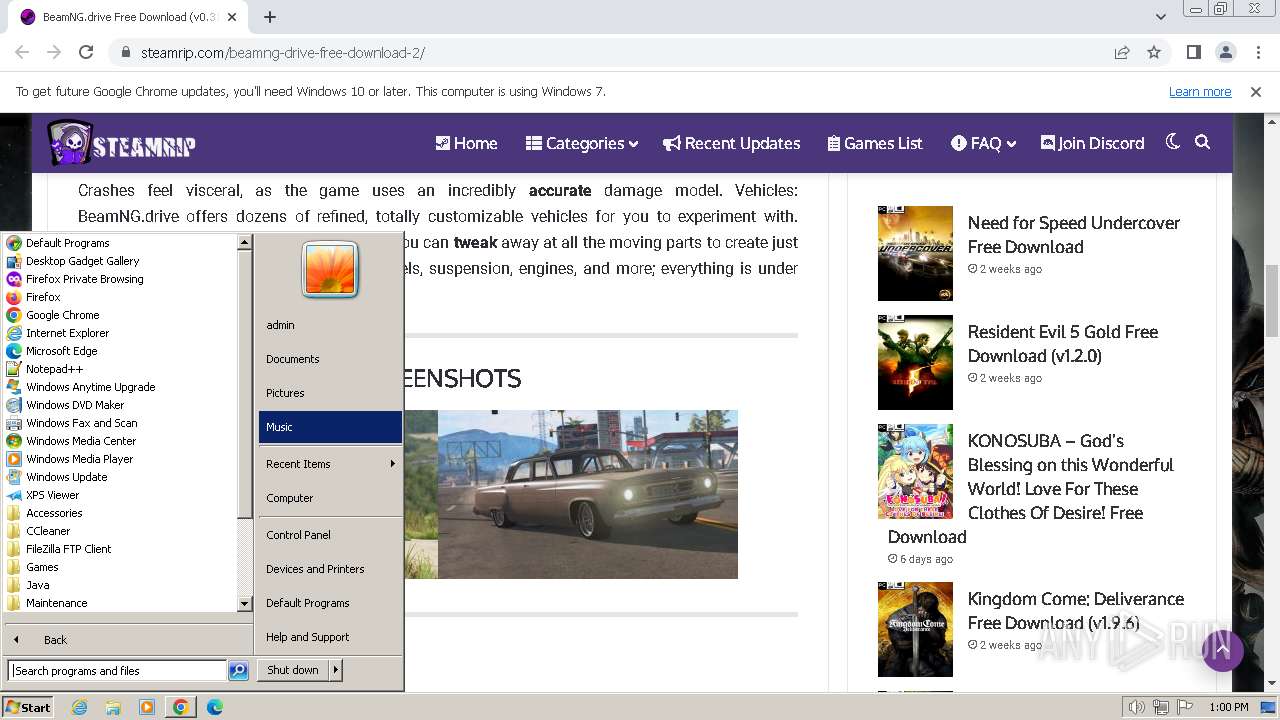Expand the Java folder

(x=37, y=585)
